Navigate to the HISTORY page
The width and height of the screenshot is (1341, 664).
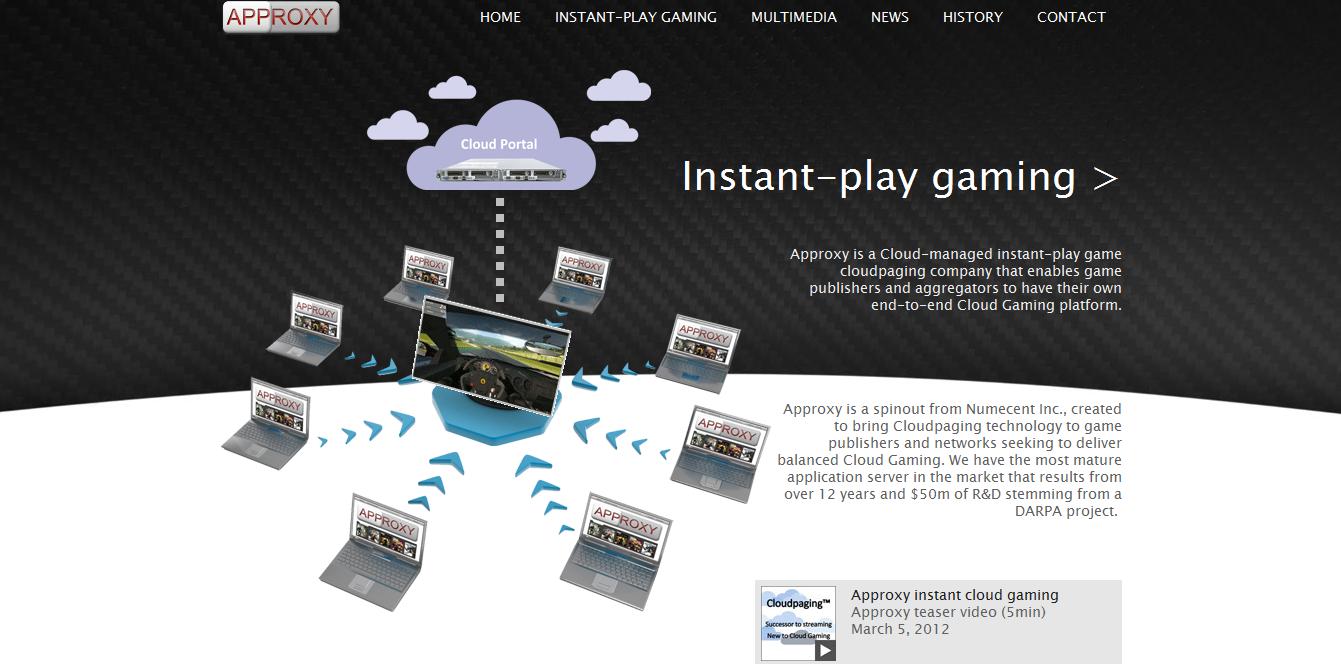click(973, 17)
